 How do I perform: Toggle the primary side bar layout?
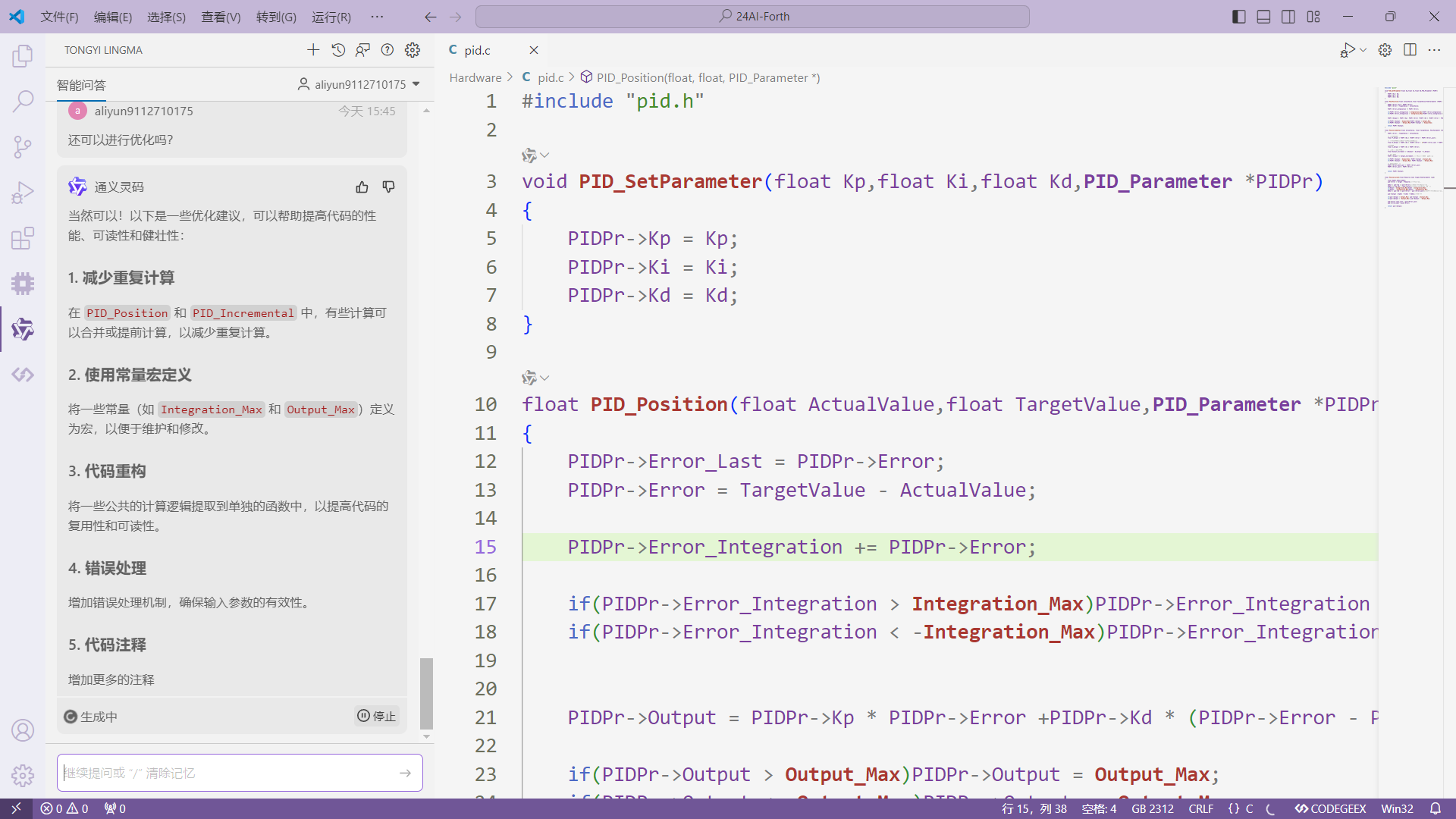[1239, 17]
